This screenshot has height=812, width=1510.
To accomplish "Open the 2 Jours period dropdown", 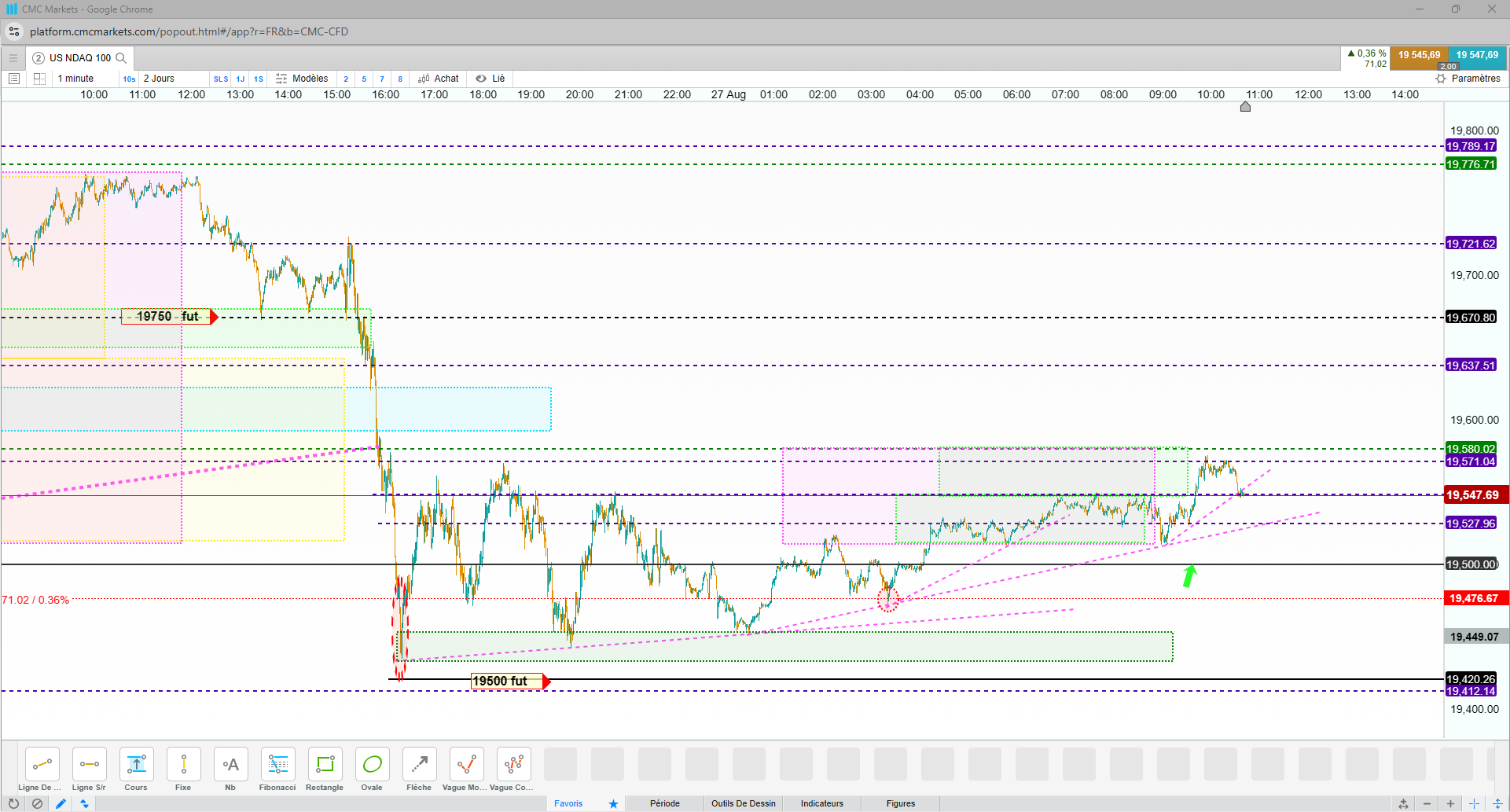I will point(159,79).
